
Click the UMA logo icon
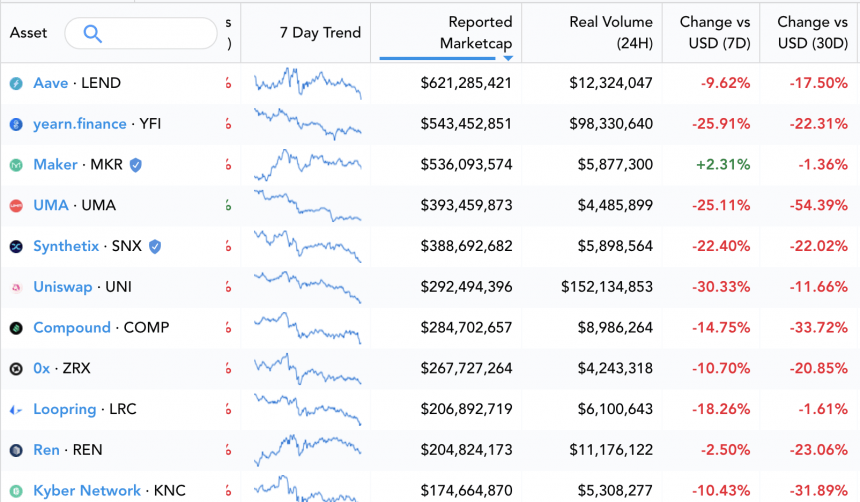[16, 206]
